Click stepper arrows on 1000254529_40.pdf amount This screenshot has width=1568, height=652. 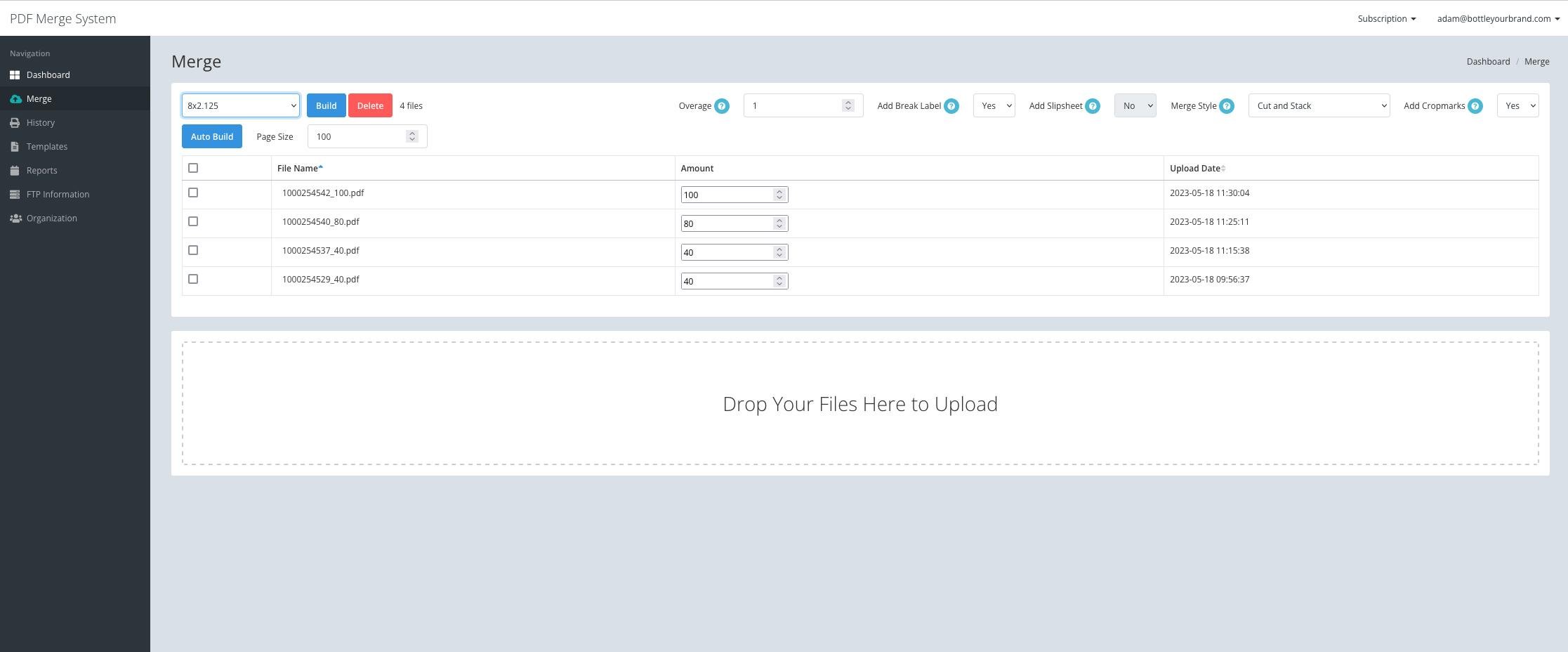(x=779, y=281)
